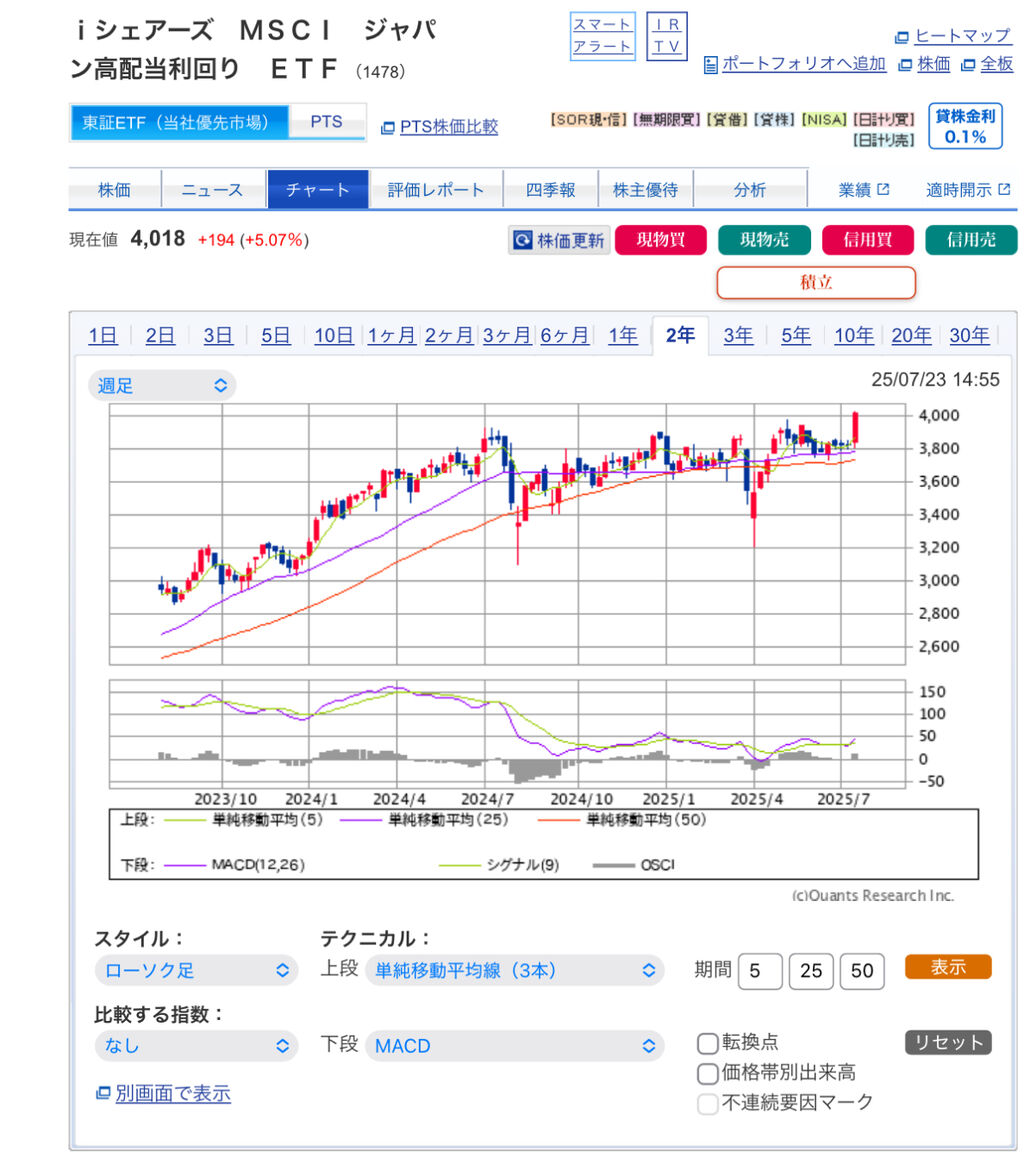Open the 評価レポート tab
The height and width of the screenshot is (1152, 1024).
tap(436, 190)
